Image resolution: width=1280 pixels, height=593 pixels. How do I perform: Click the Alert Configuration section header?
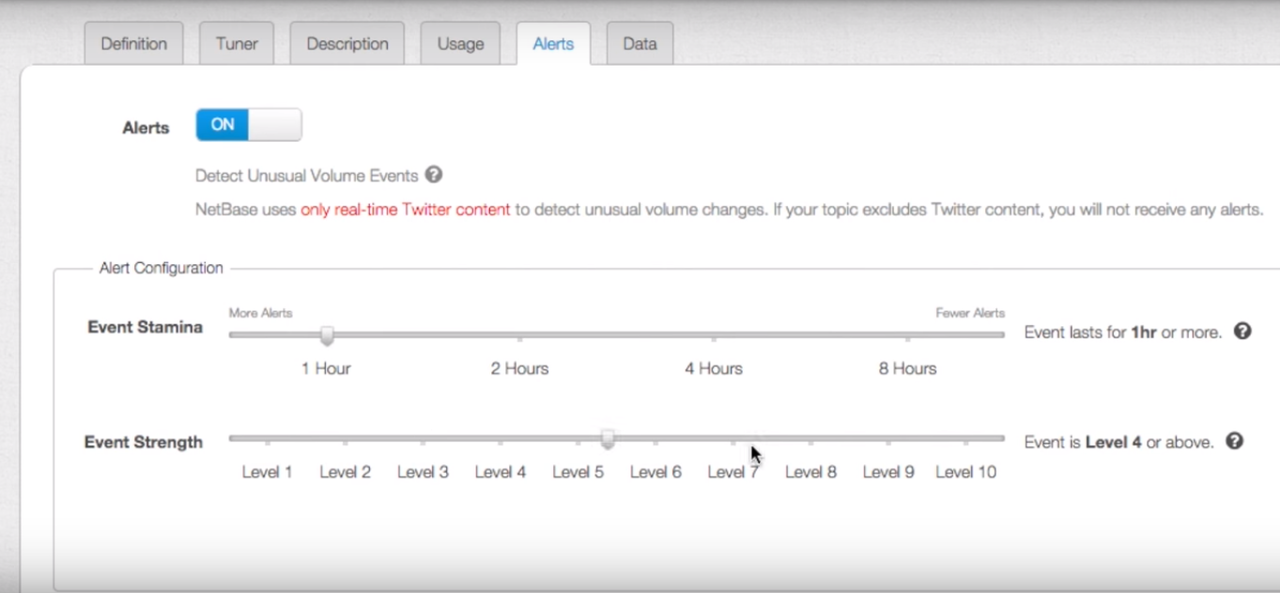(160, 268)
